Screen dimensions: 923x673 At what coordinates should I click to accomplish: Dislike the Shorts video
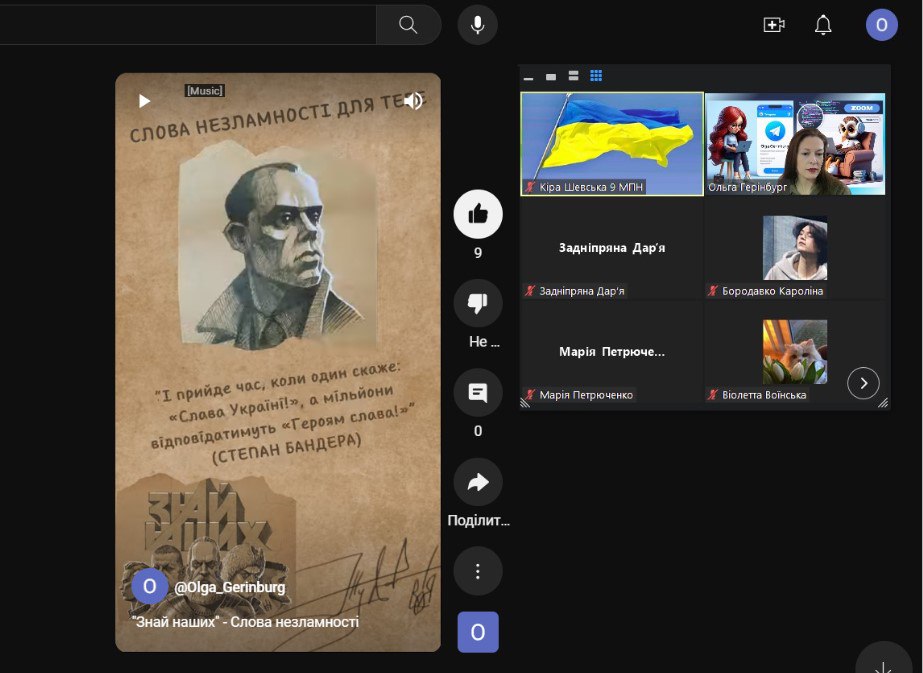click(x=478, y=304)
